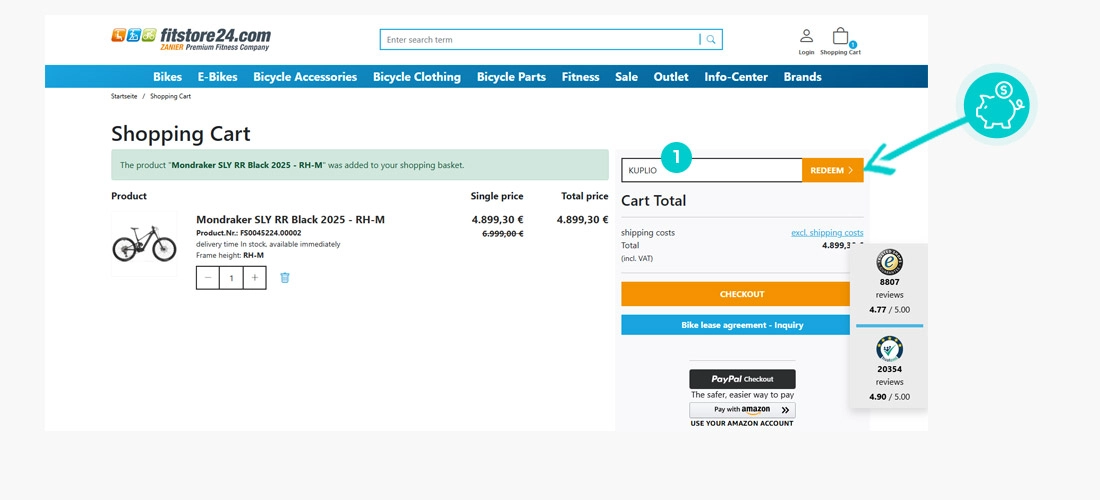Image resolution: width=1100 pixels, height=500 pixels.
Task: Open the Brands menu item
Action: [803, 76]
